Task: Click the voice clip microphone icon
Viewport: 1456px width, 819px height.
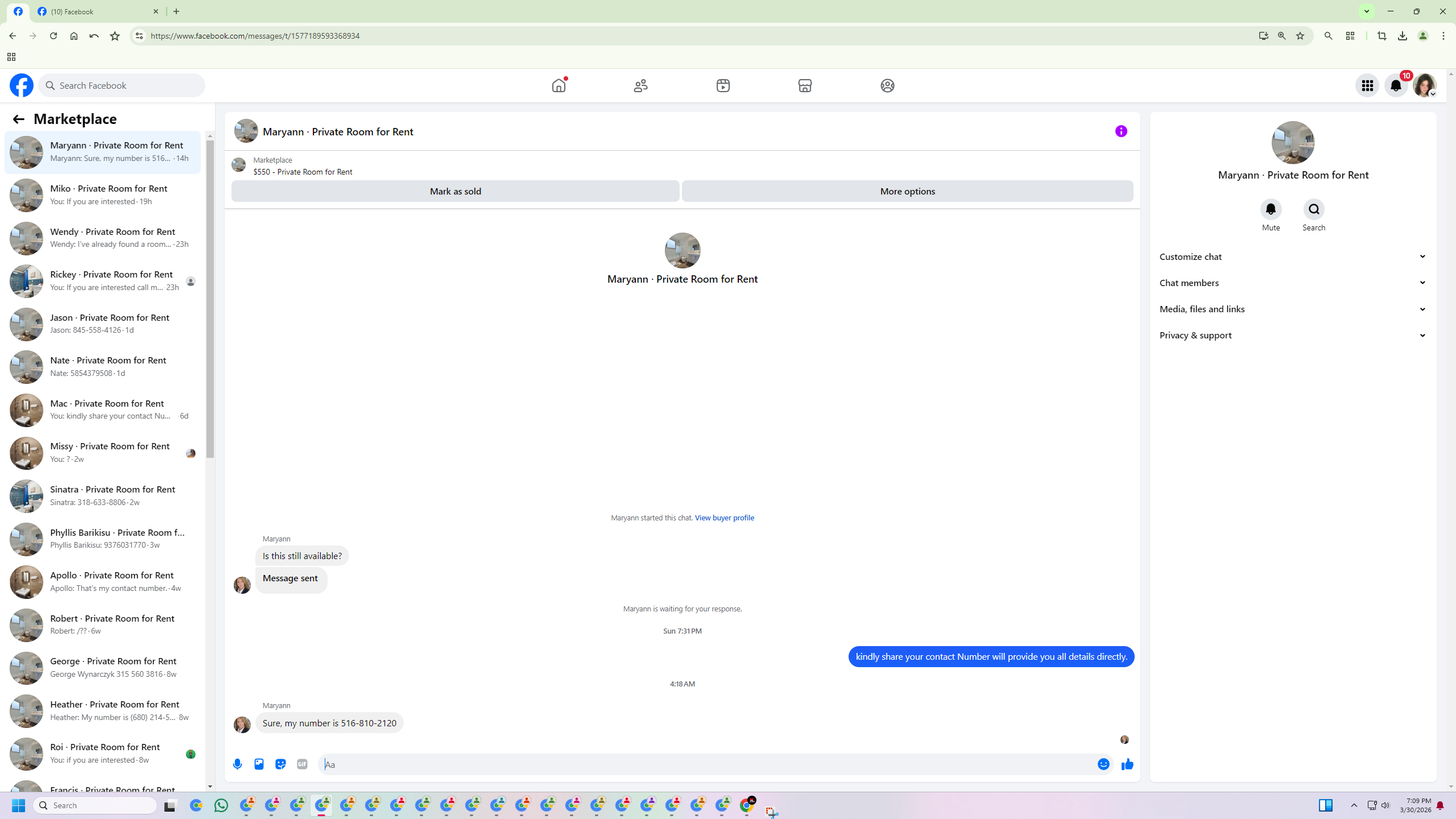Action: pos(238,764)
